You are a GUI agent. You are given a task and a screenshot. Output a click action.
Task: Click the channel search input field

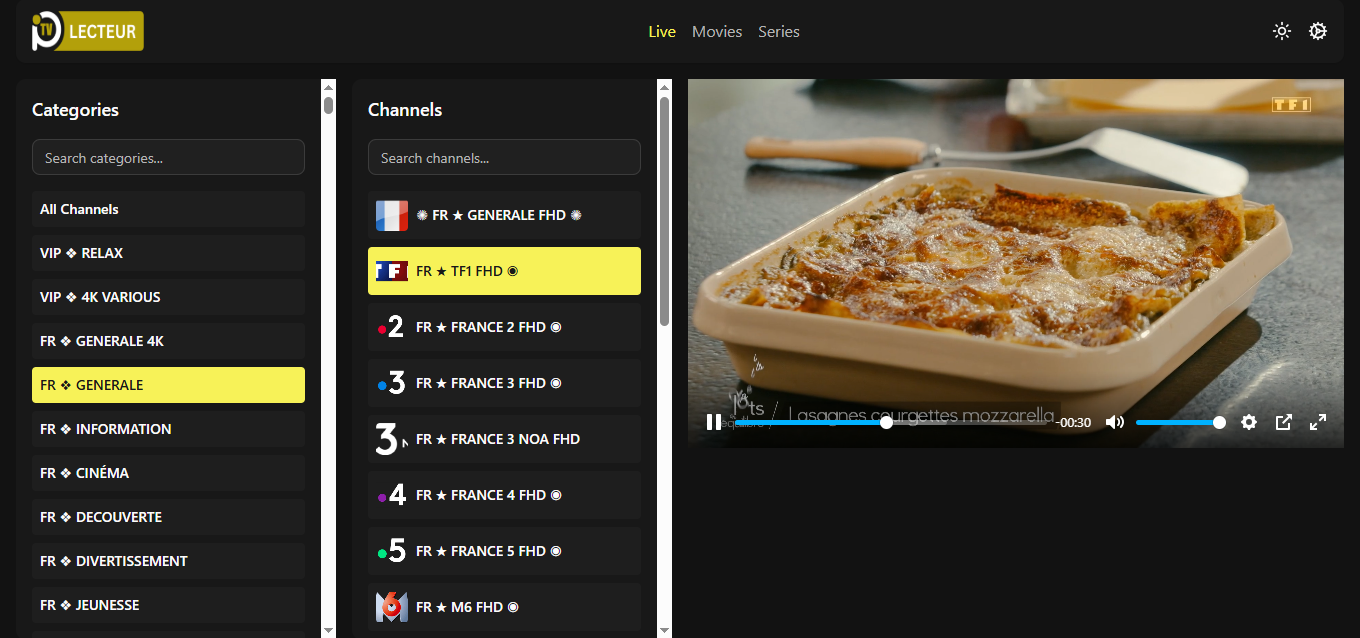504,157
